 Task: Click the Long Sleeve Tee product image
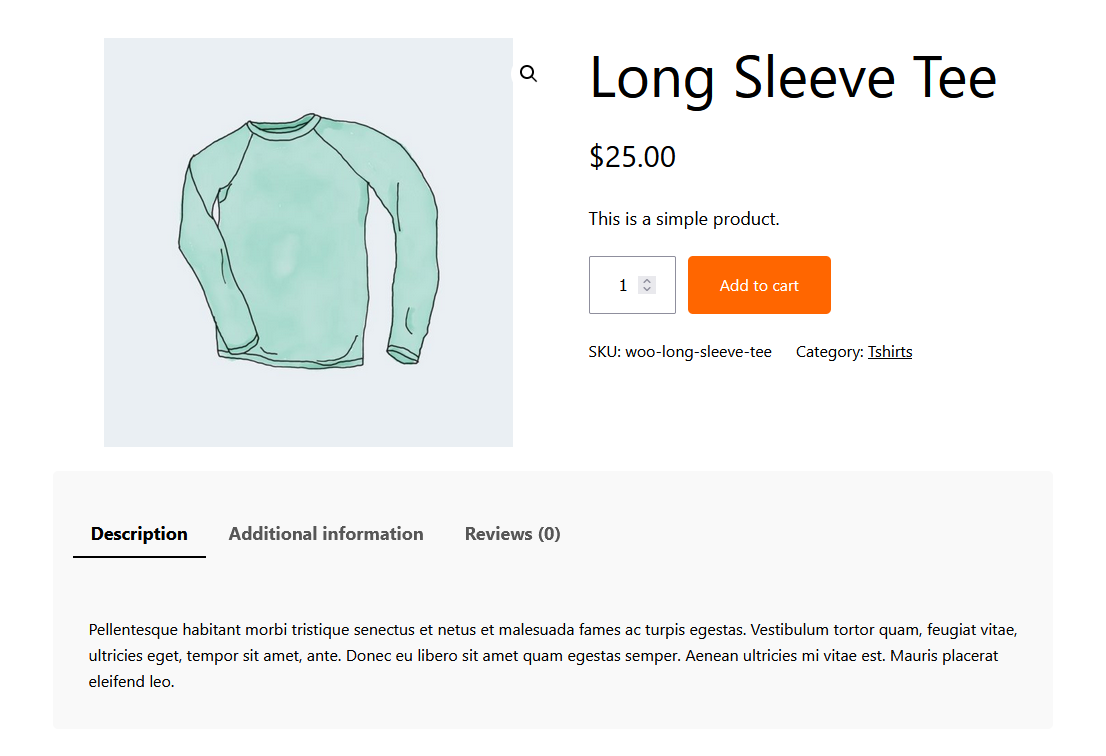(308, 242)
